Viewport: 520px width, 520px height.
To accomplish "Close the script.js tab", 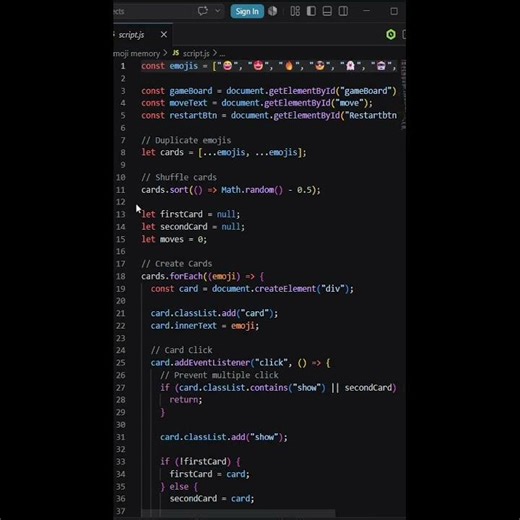I will click(164, 34).
